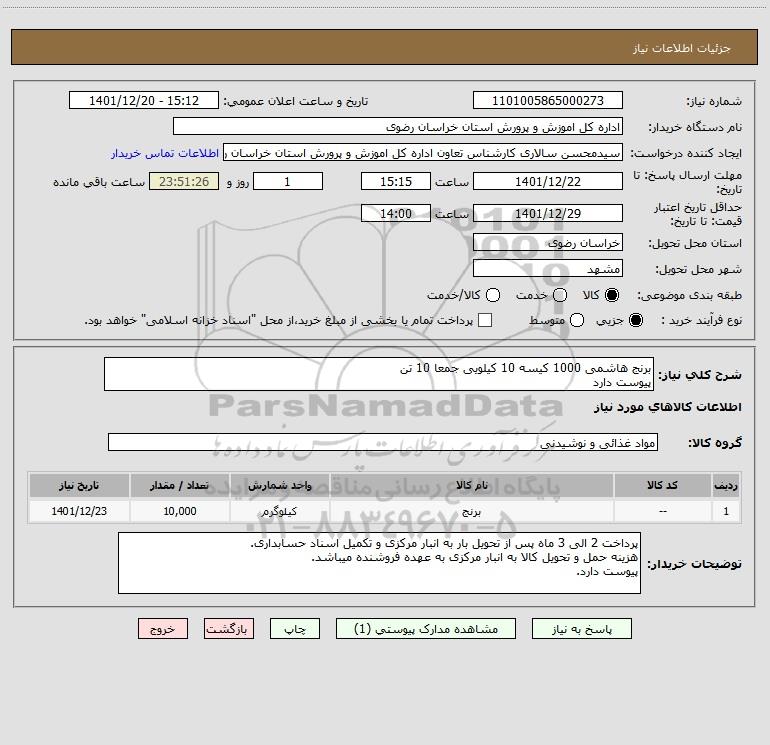Open مشاهده مدارک پیوستی (1) button
This screenshot has height=745, width=770.
(x=426, y=629)
